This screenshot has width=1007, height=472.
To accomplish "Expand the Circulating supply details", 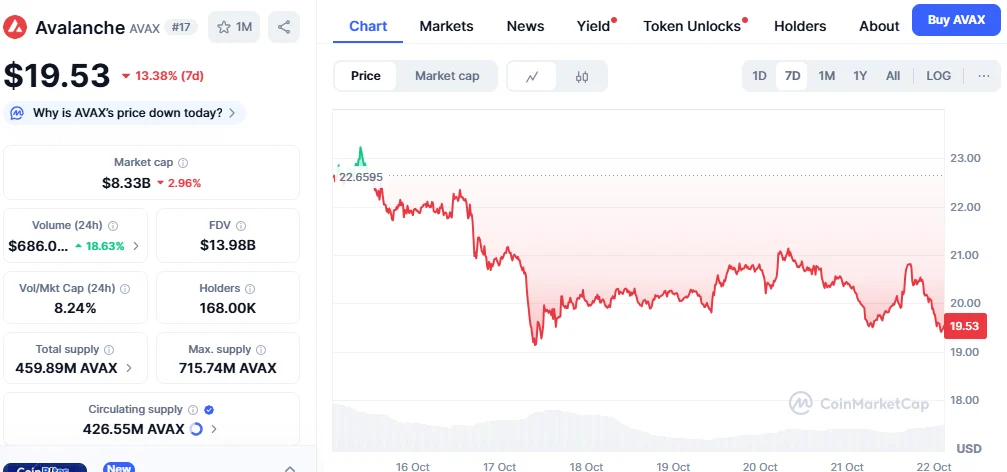I will tap(214, 429).
